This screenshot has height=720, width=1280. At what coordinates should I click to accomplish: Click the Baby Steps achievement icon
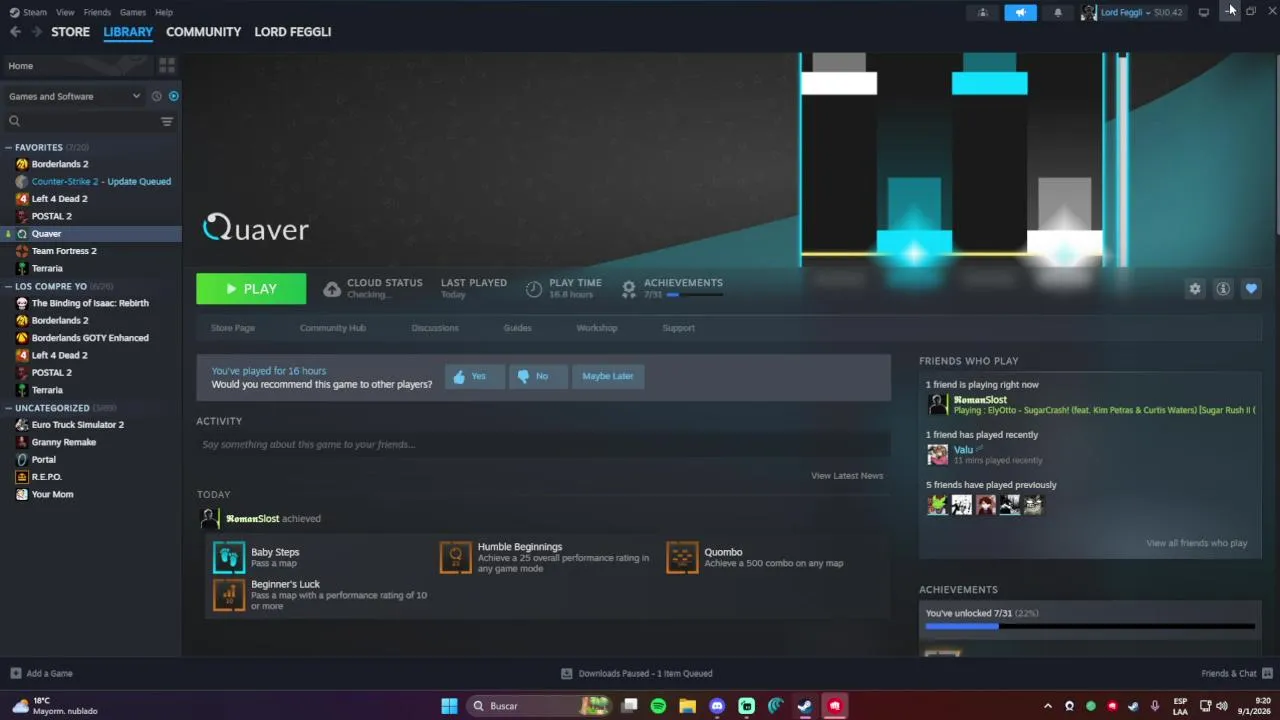pos(229,557)
